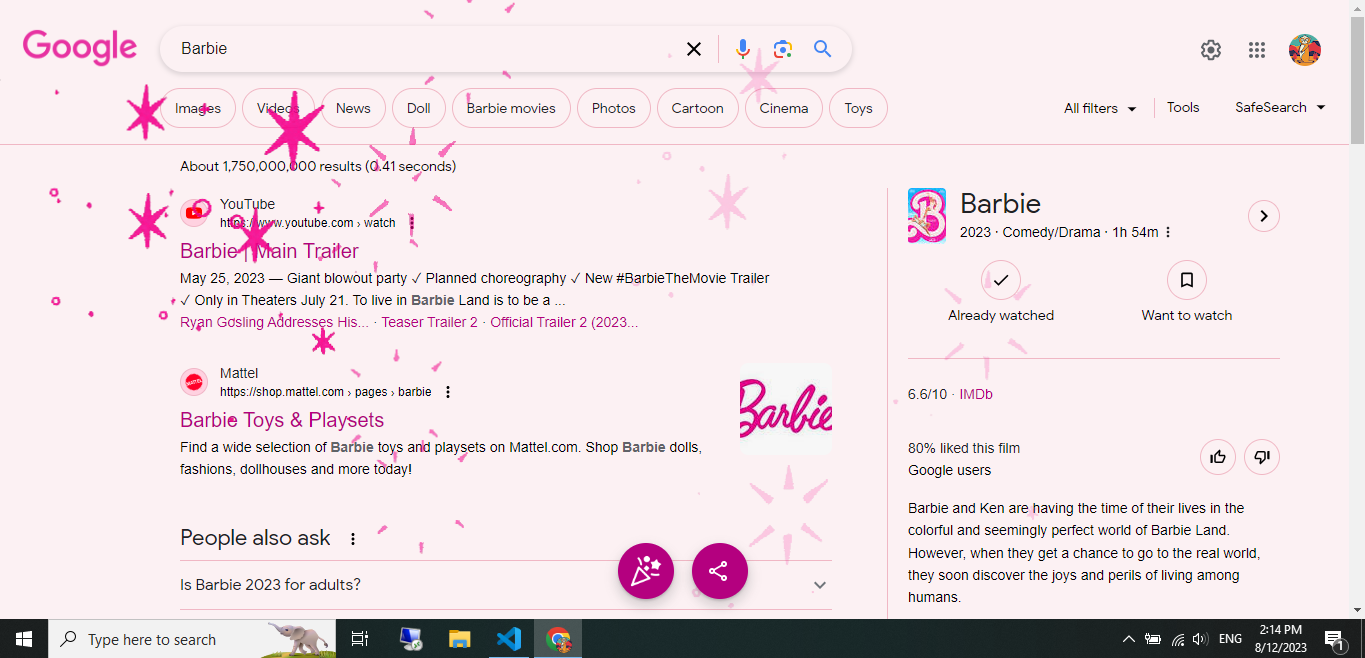Image resolution: width=1365 pixels, height=658 pixels.
Task: Select the Doll filter chip
Action: pos(419,108)
